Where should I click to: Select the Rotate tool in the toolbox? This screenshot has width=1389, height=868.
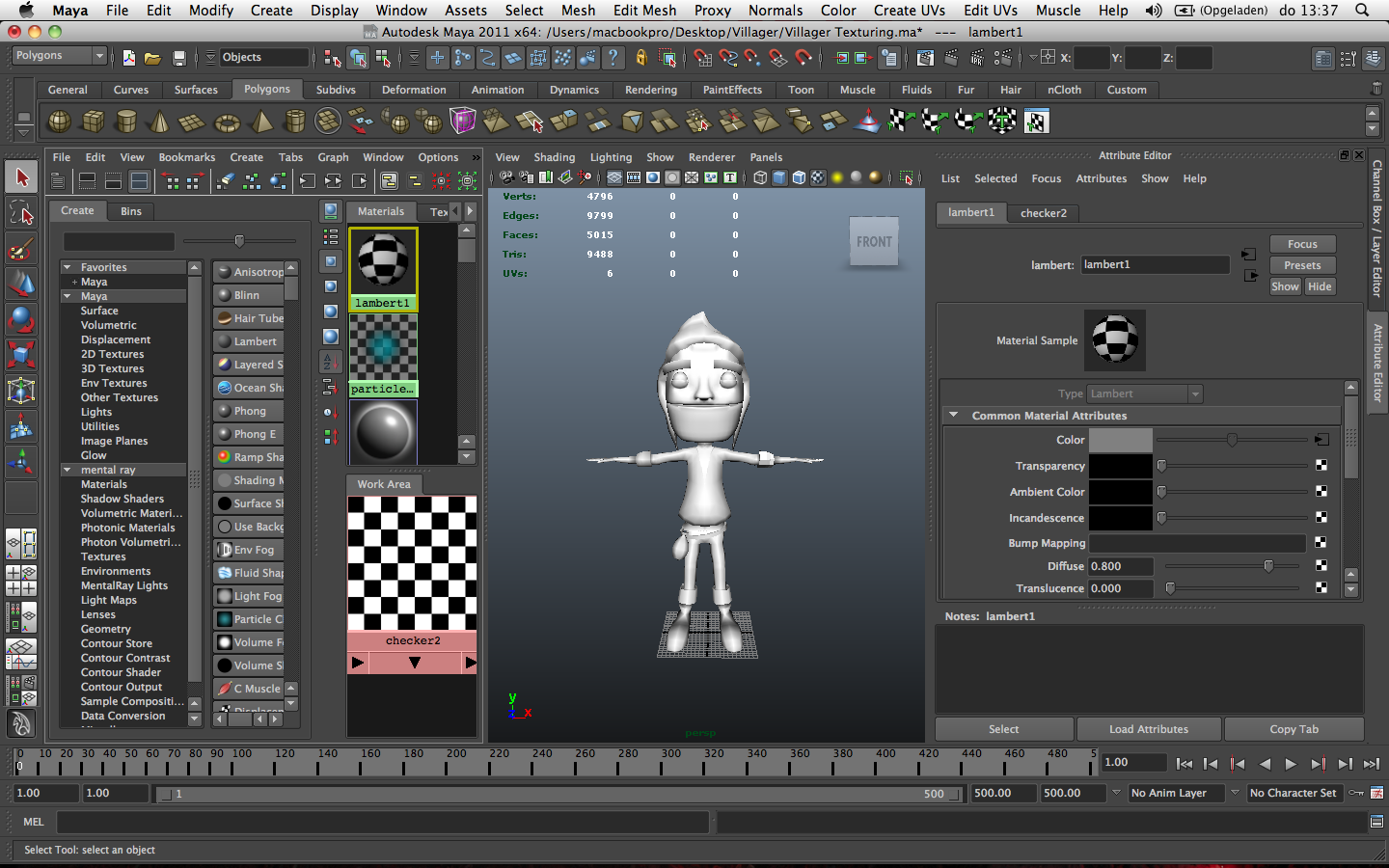click(x=21, y=319)
